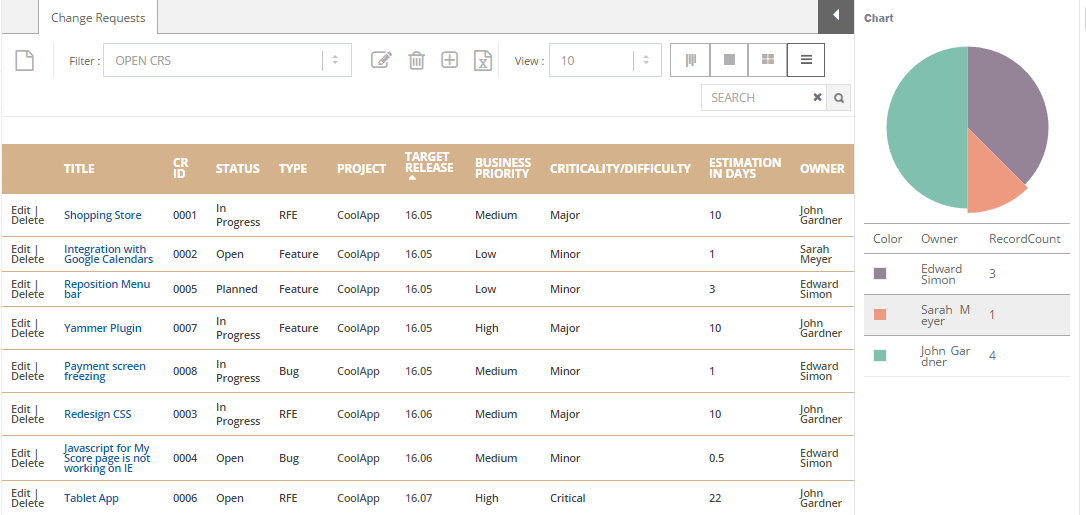Viewport: 1086px width, 515px height.
Task: Click the new blank document icon
Action: pyautogui.click(x=24, y=60)
